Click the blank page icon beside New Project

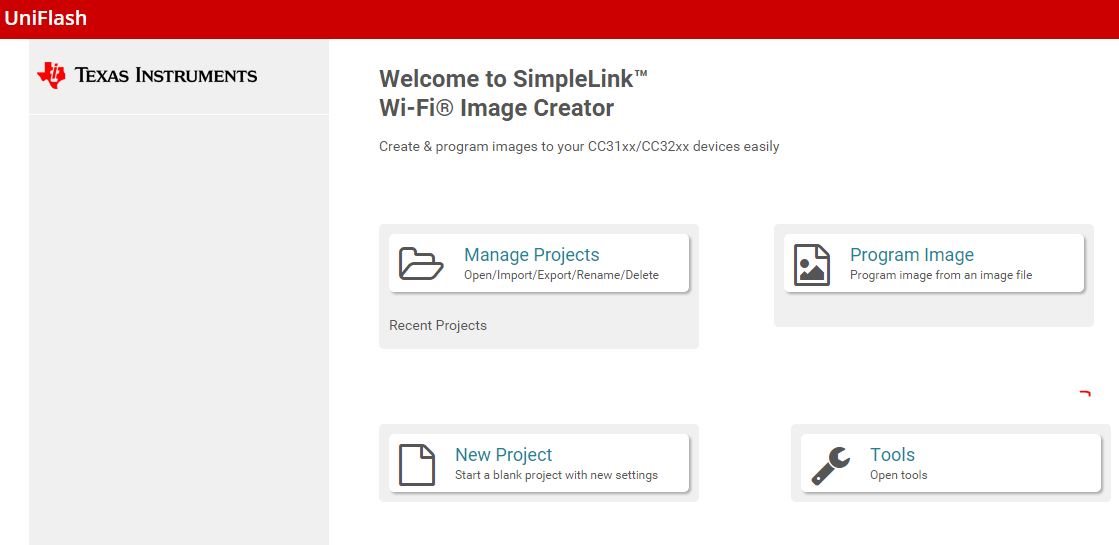coord(417,464)
